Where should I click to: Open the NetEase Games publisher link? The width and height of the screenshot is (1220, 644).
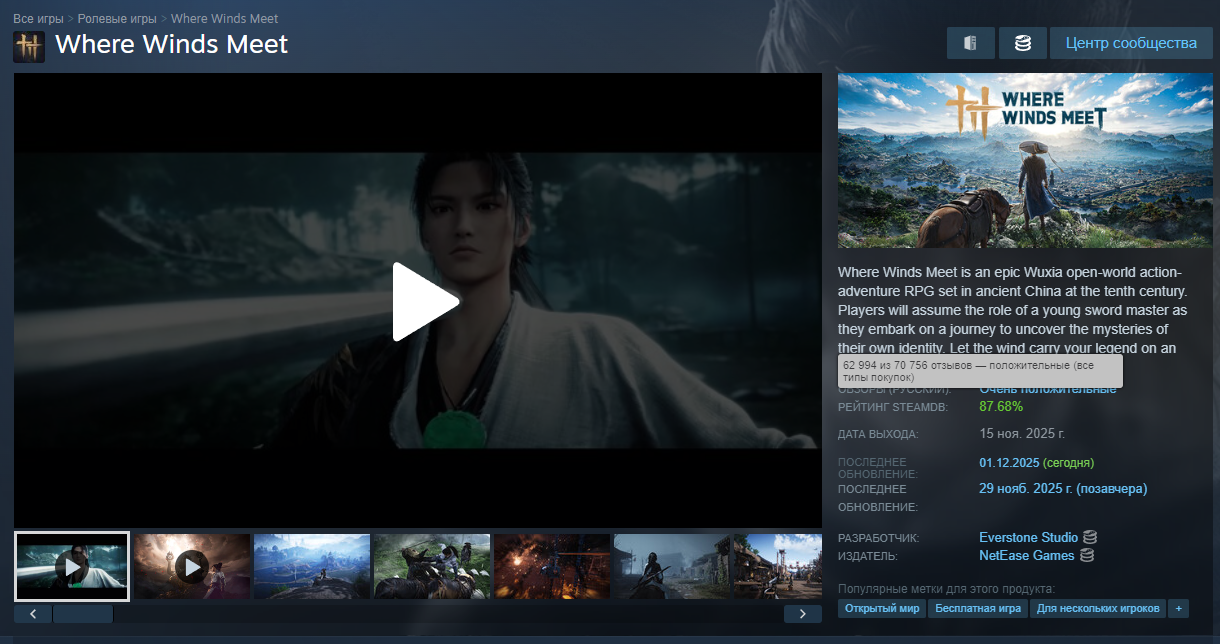1026,556
